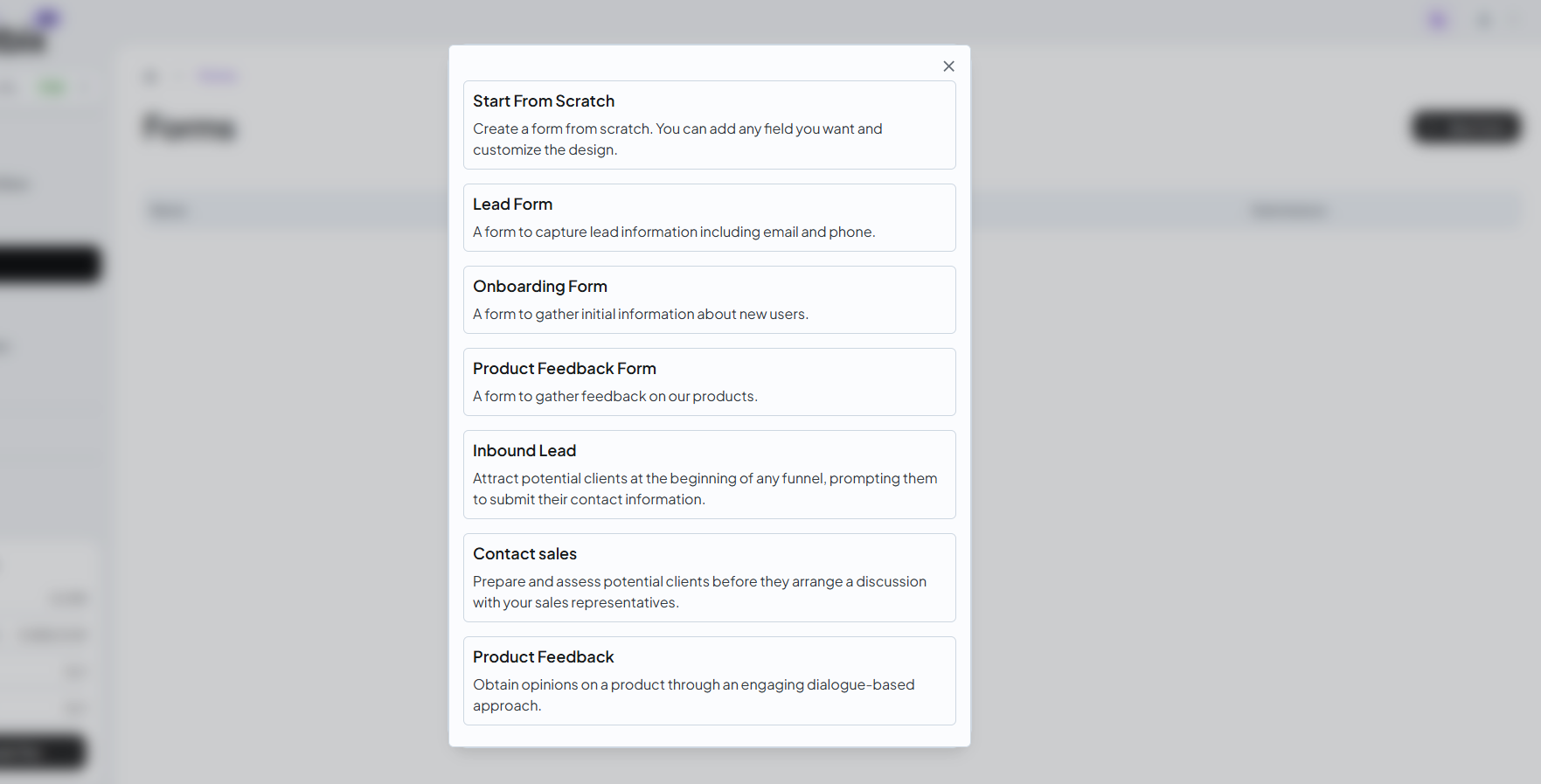
Task: Select the Lead Form template
Action: 512,205
